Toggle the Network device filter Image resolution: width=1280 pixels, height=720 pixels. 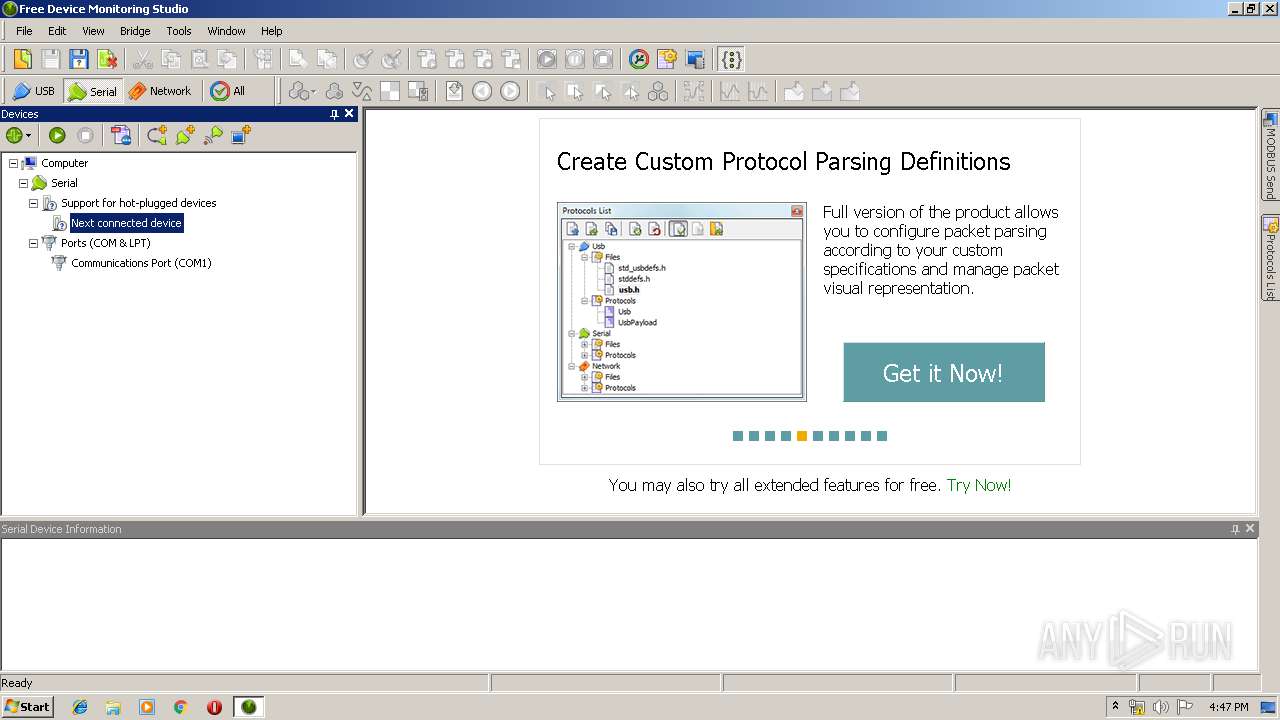coord(160,91)
